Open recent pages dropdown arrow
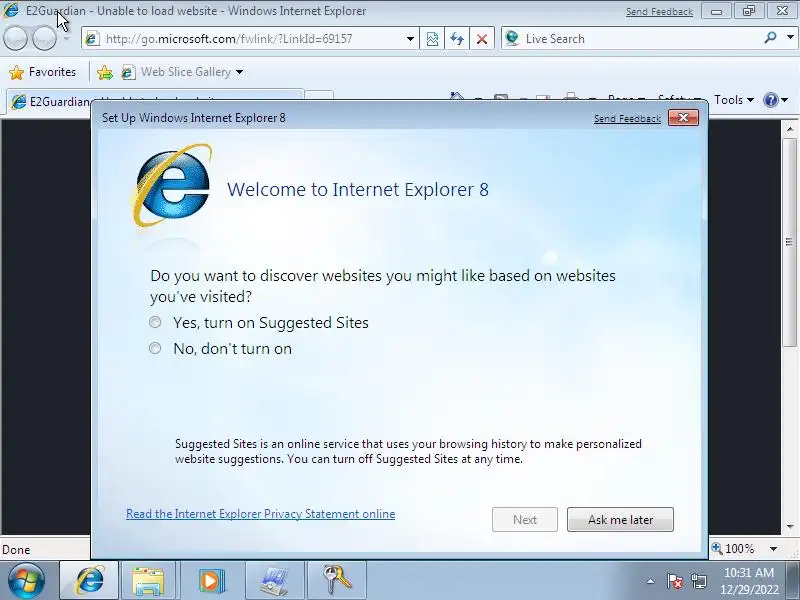 click(x=67, y=39)
